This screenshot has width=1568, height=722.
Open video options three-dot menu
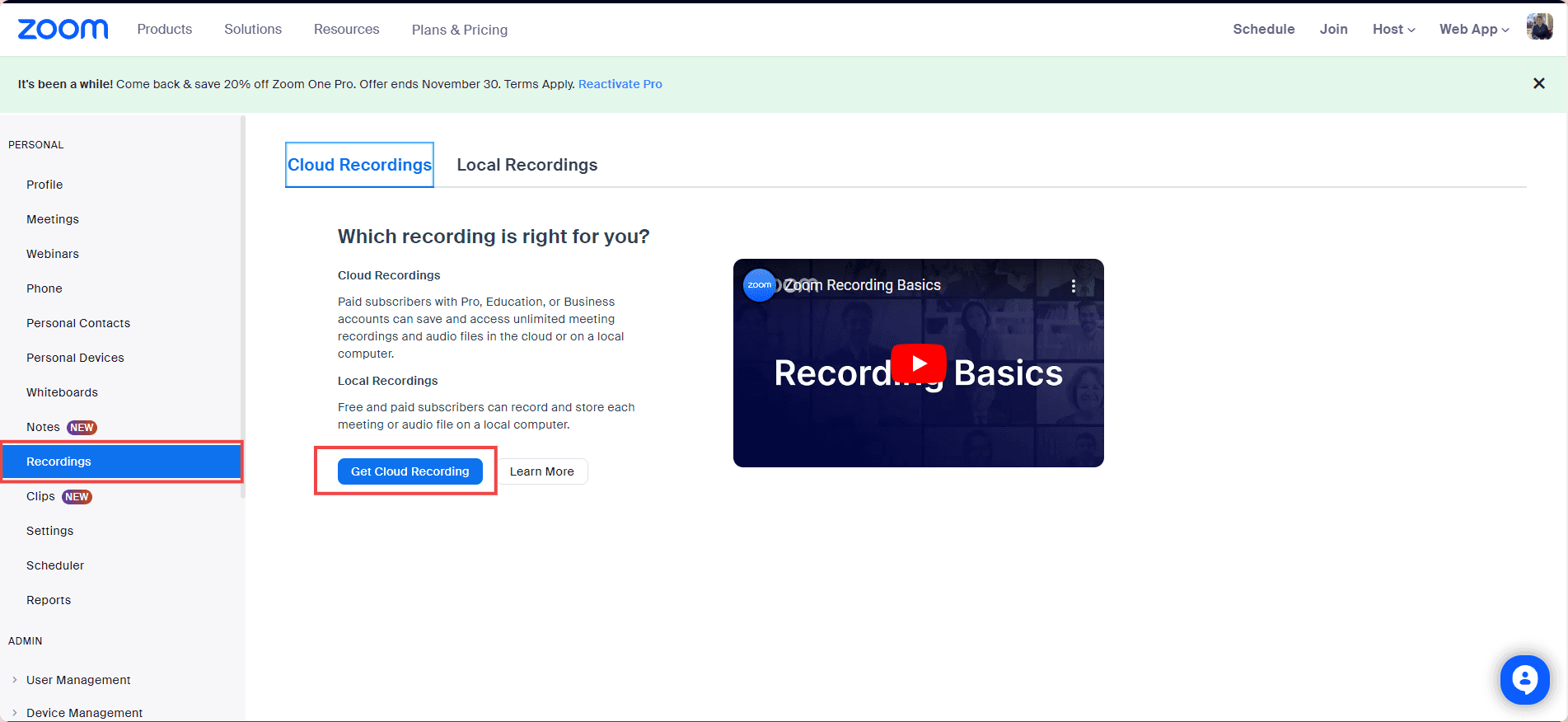pyautogui.click(x=1073, y=286)
